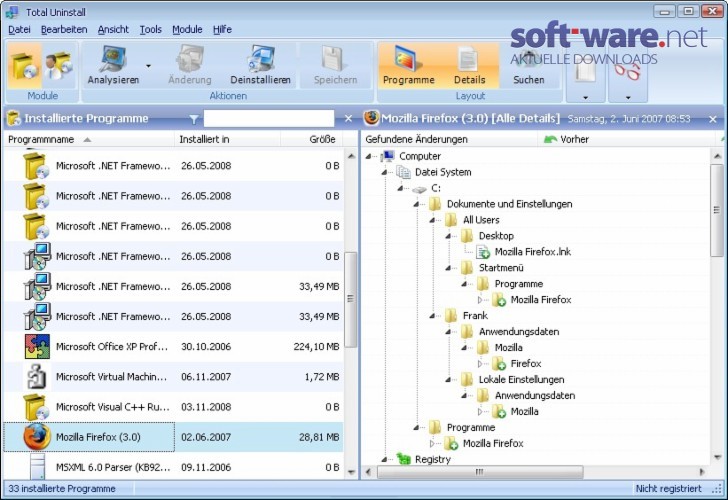728x500 pixels.
Task: Select the Startmenü folder icon
Action: point(467,268)
